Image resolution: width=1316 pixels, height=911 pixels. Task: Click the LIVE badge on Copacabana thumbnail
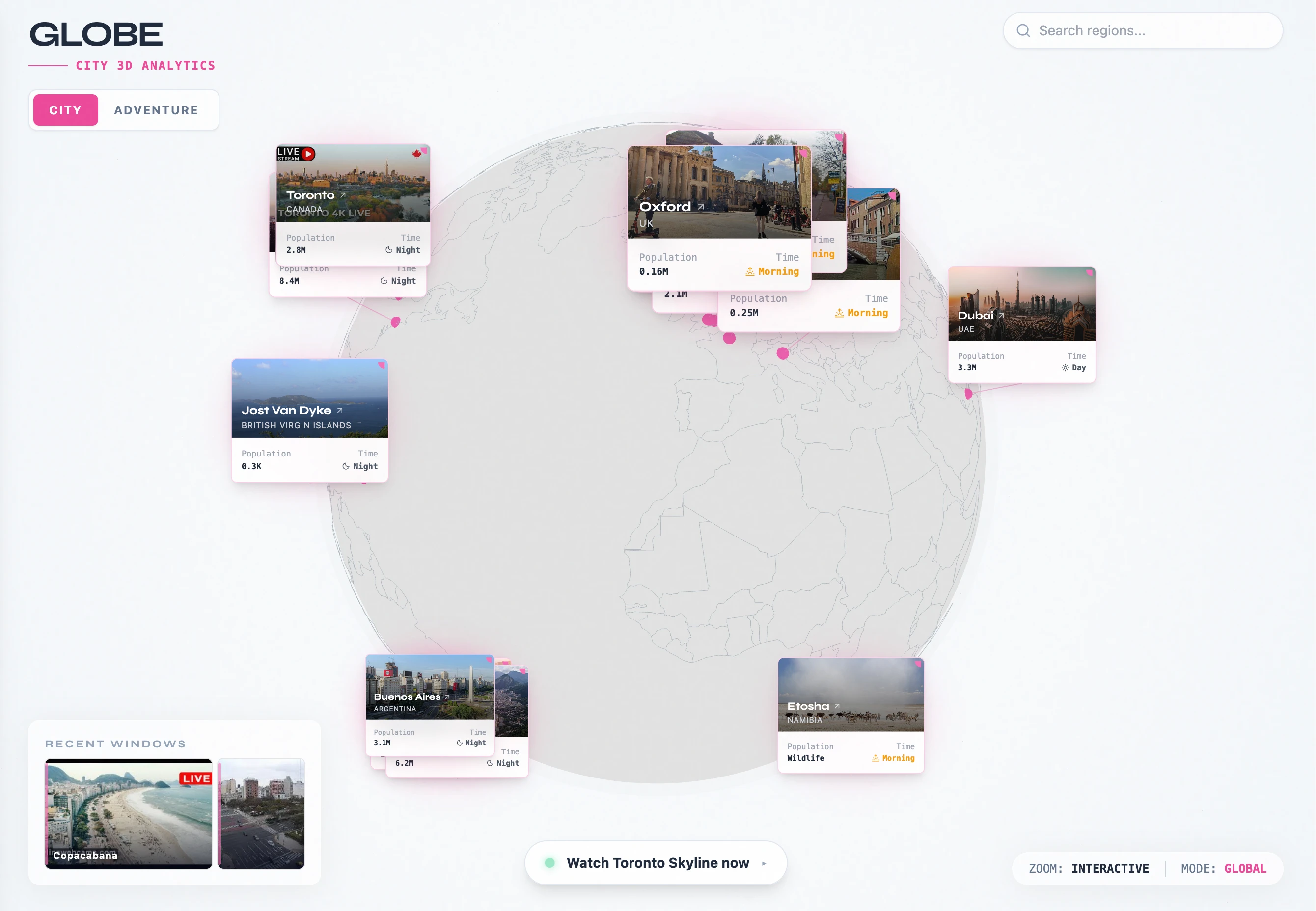(196, 778)
